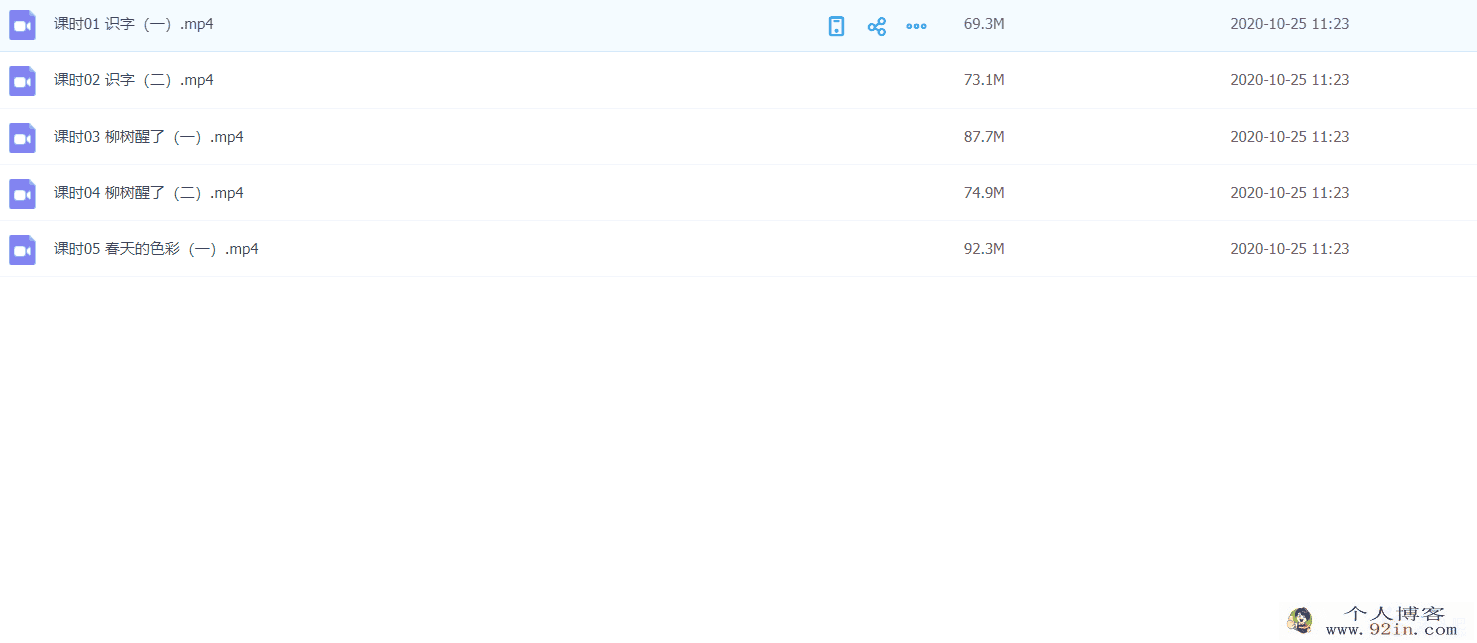Click the date of 课时05 row
Image resolution: width=1477 pixels, height=643 pixels.
pyautogui.click(x=1289, y=249)
